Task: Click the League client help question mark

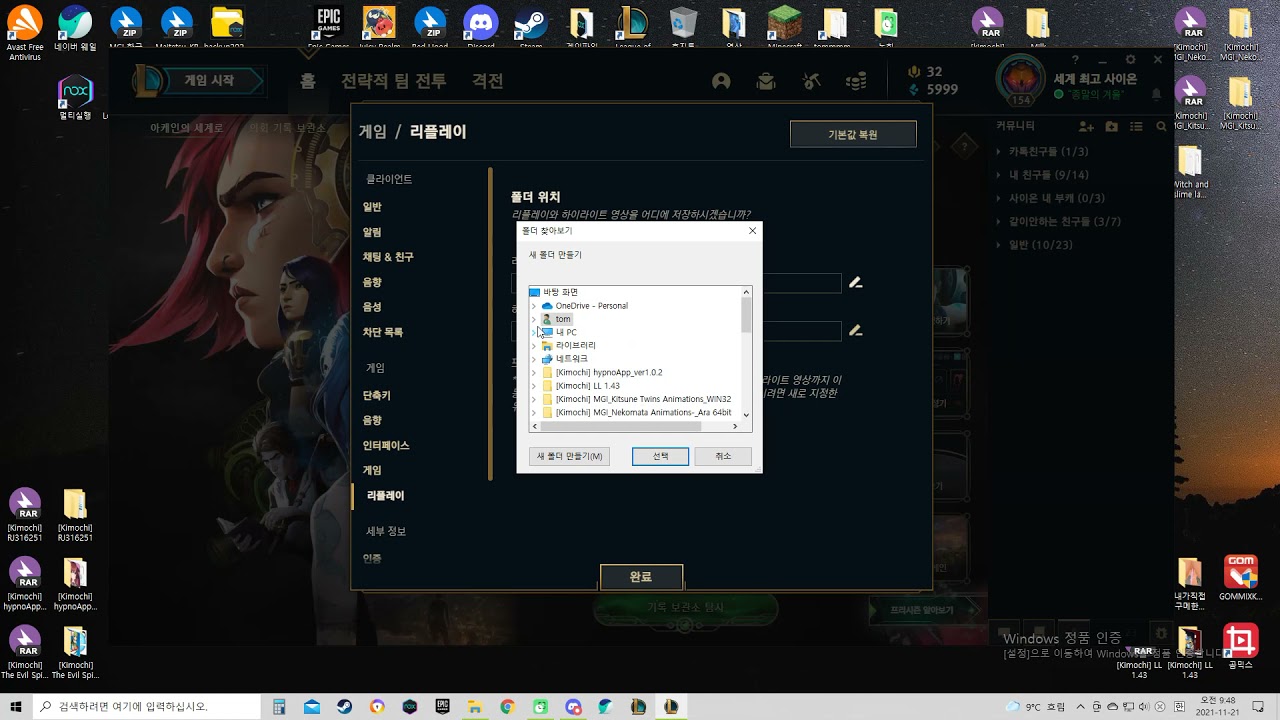Action: 1075,60
